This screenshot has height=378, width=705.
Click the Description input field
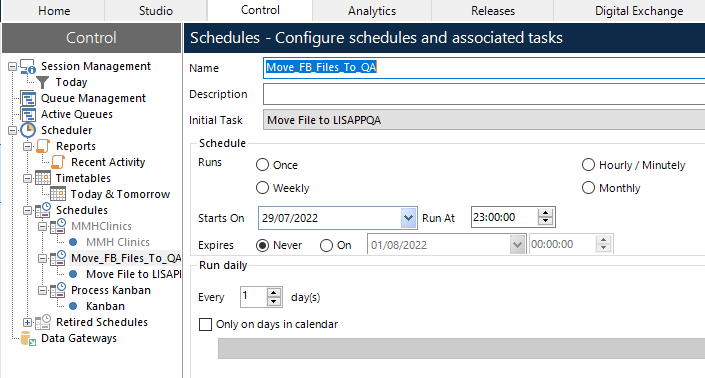coord(484,94)
